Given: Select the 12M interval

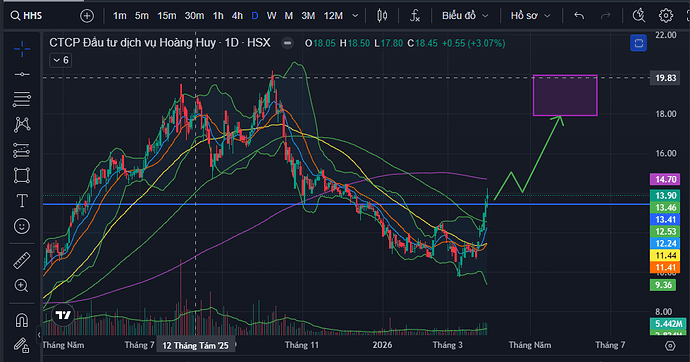Looking at the screenshot, I should click(333, 16).
